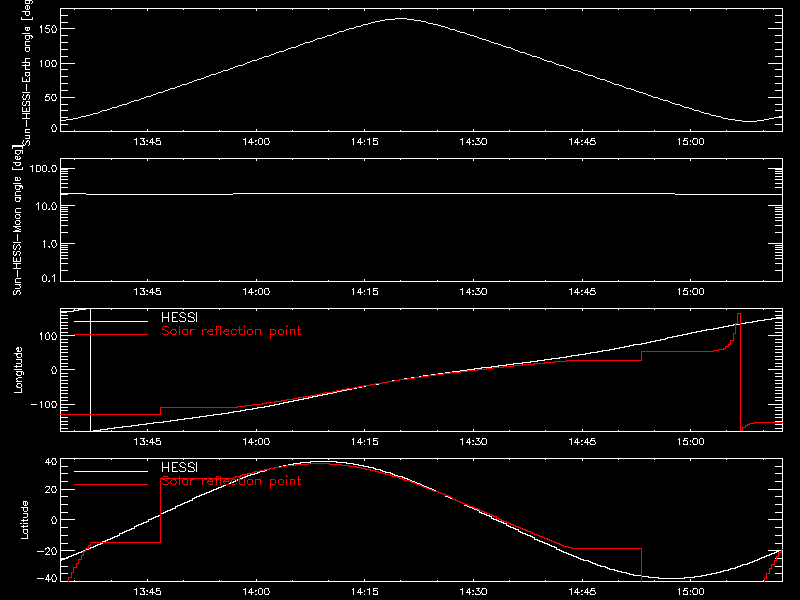Click white HESSI legend line sample in Latitude plot
This screenshot has width=800, height=600.
111,471
